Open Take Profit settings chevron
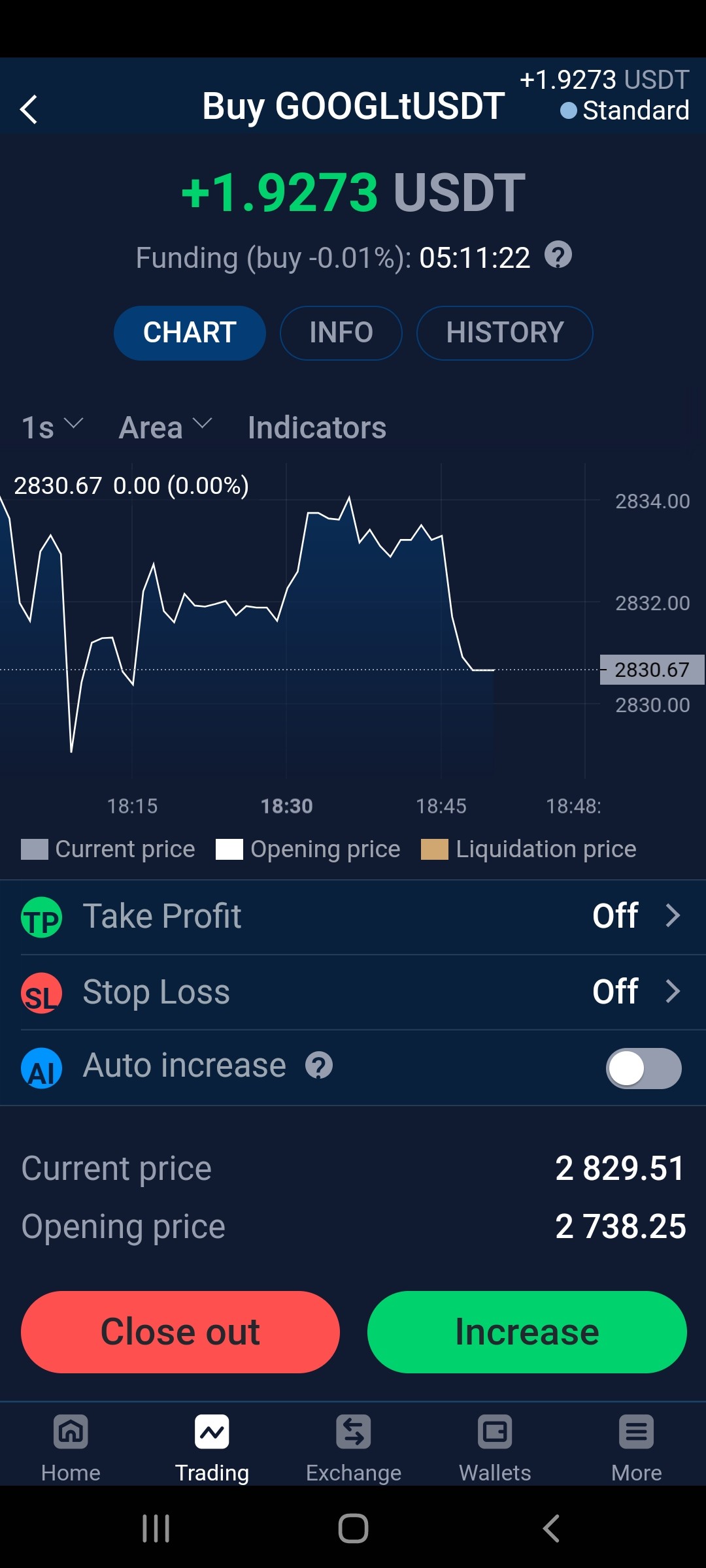Image resolution: width=706 pixels, height=1568 pixels. click(673, 915)
